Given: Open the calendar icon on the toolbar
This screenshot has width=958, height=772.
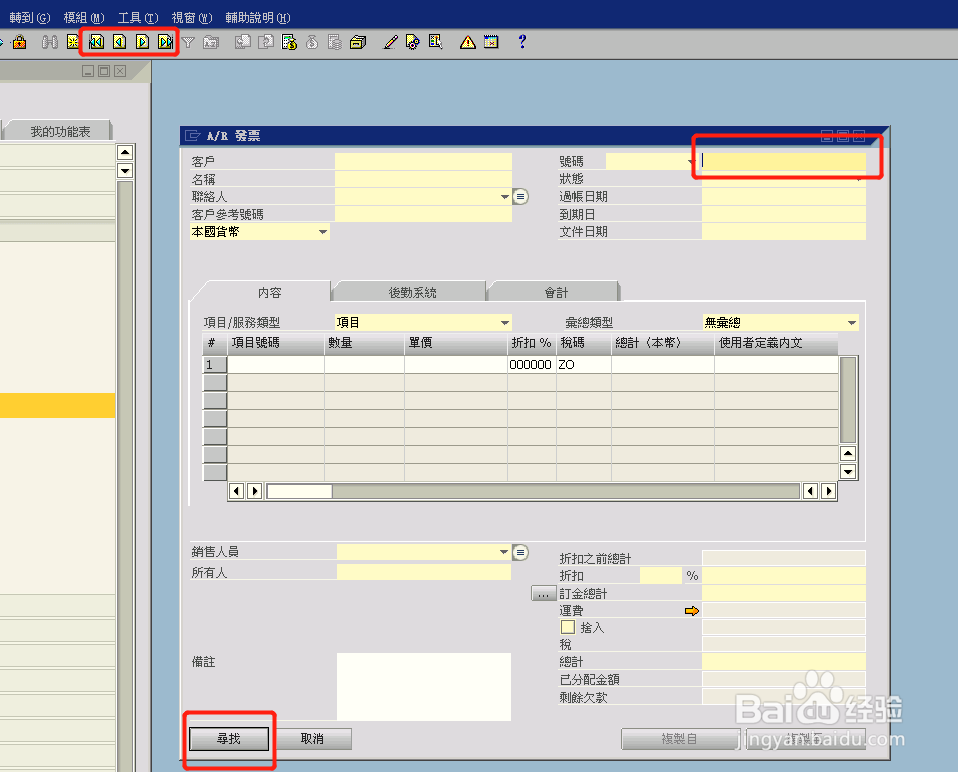Looking at the screenshot, I should coord(489,42).
